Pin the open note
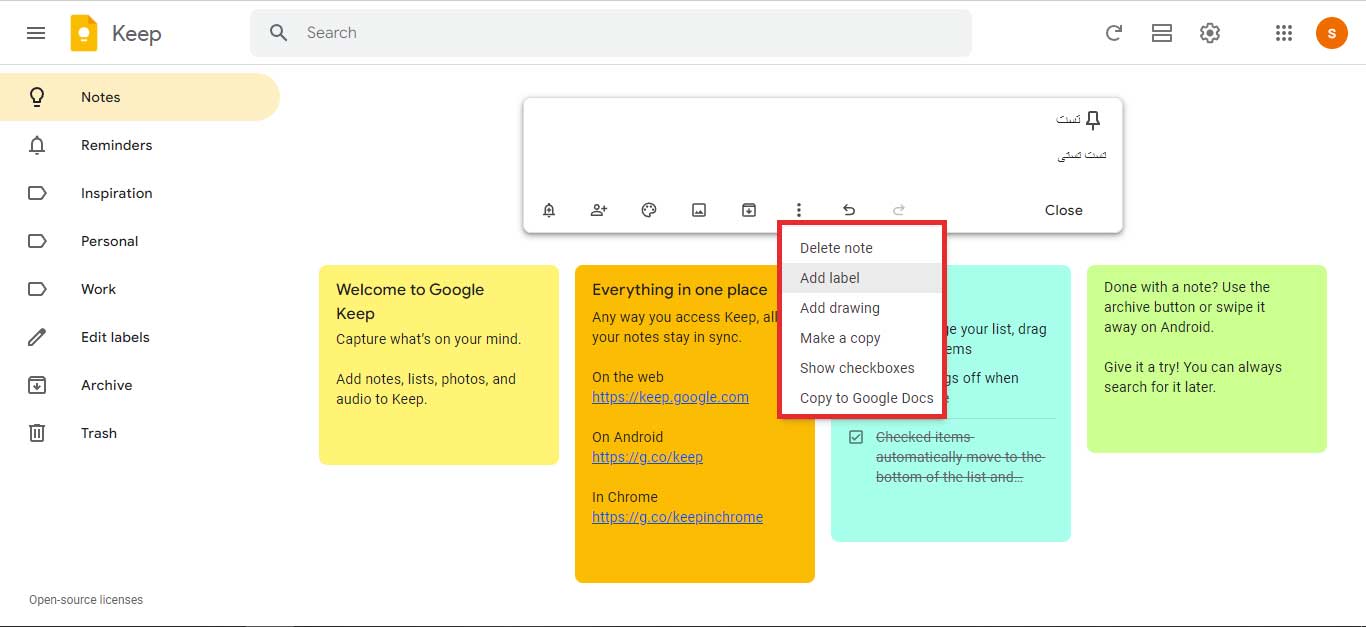This screenshot has width=1366, height=627. (1093, 121)
